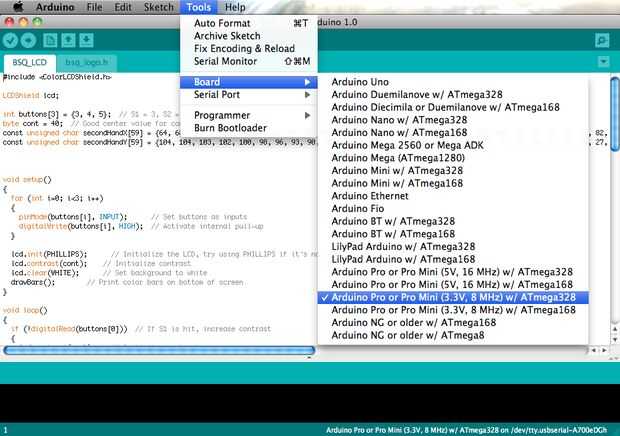Select Arduino Fio board
The image size is (620, 436).
click(x=453, y=208)
